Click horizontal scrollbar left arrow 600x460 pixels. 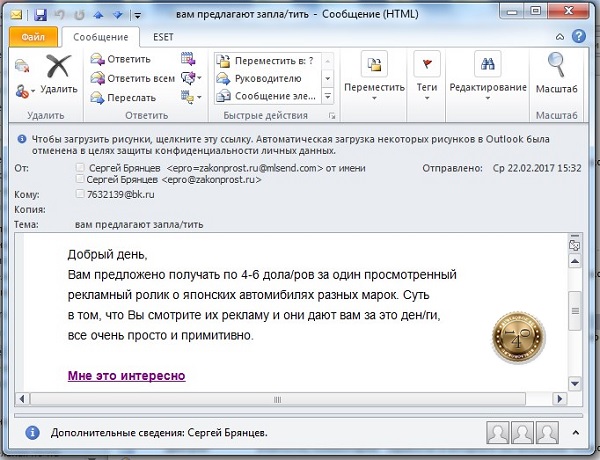pos(22,399)
